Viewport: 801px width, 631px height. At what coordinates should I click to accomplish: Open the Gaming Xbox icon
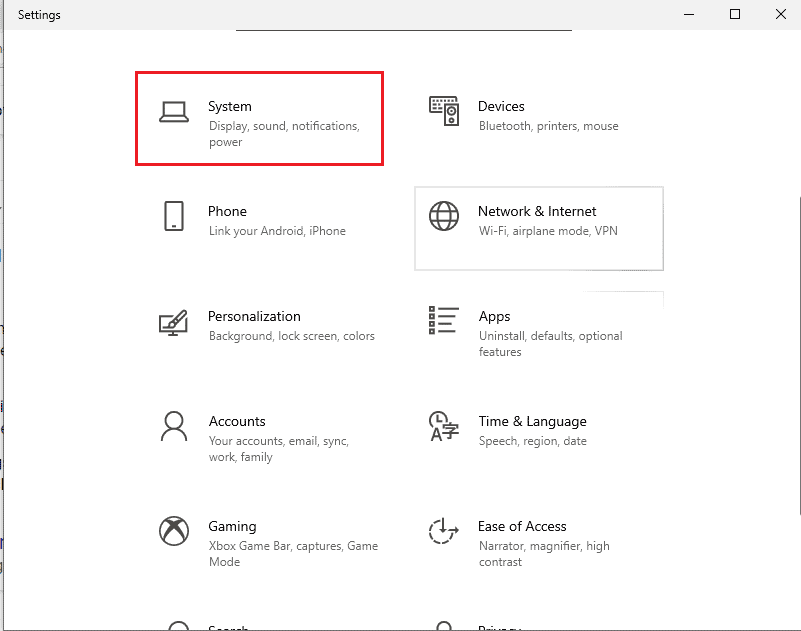click(x=174, y=531)
